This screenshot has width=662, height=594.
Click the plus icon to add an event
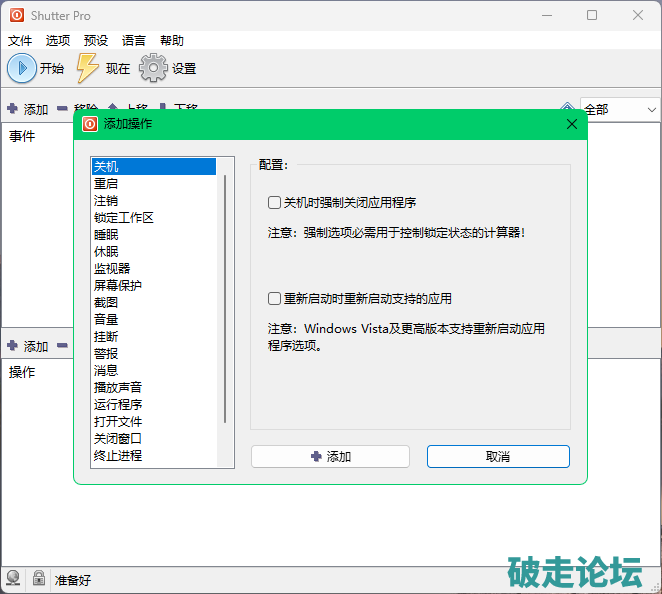click(x=12, y=108)
